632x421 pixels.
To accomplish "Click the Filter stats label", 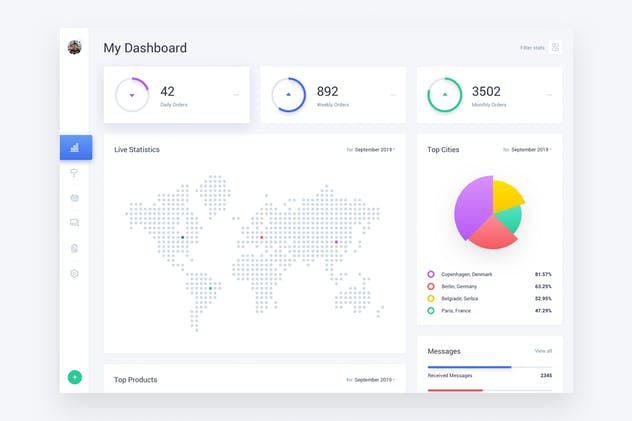I will click(x=532, y=48).
